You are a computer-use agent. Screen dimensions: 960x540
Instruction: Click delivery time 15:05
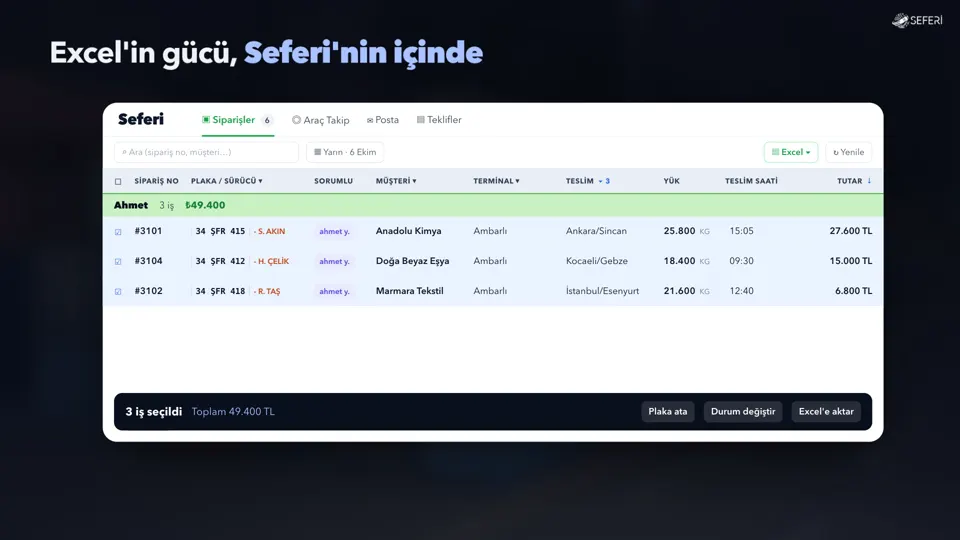[741, 231]
